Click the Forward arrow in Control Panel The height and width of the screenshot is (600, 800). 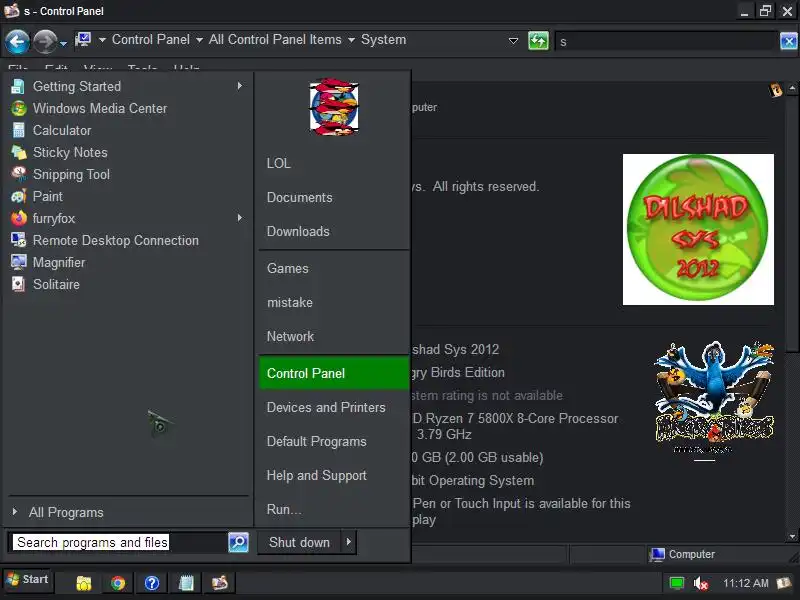pyautogui.click(x=45, y=41)
